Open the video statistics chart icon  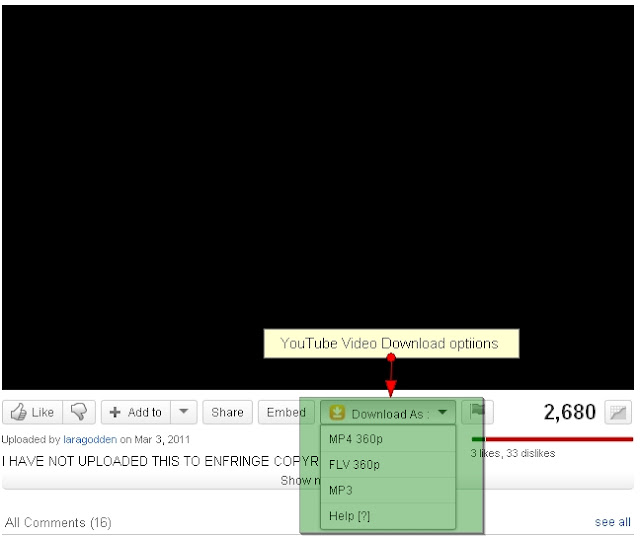pyautogui.click(x=618, y=413)
